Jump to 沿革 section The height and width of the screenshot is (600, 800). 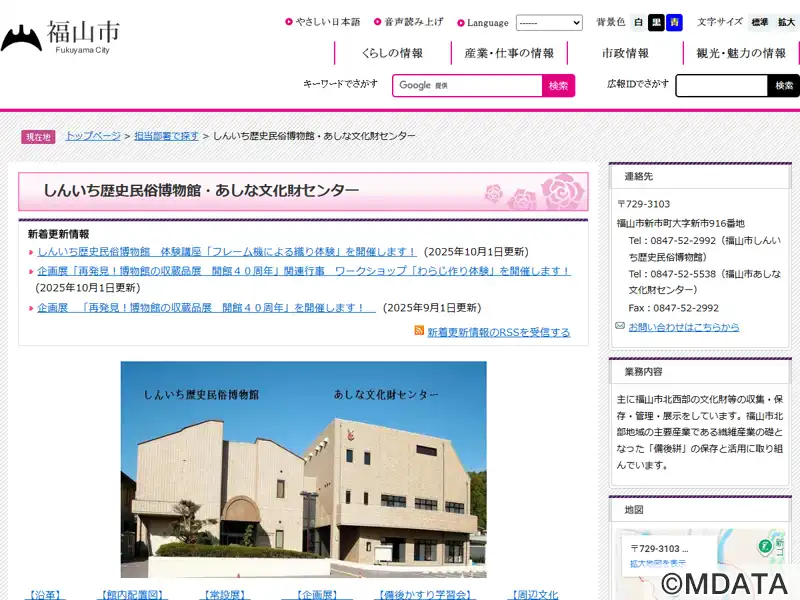pyautogui.click(x=45, y=594)
